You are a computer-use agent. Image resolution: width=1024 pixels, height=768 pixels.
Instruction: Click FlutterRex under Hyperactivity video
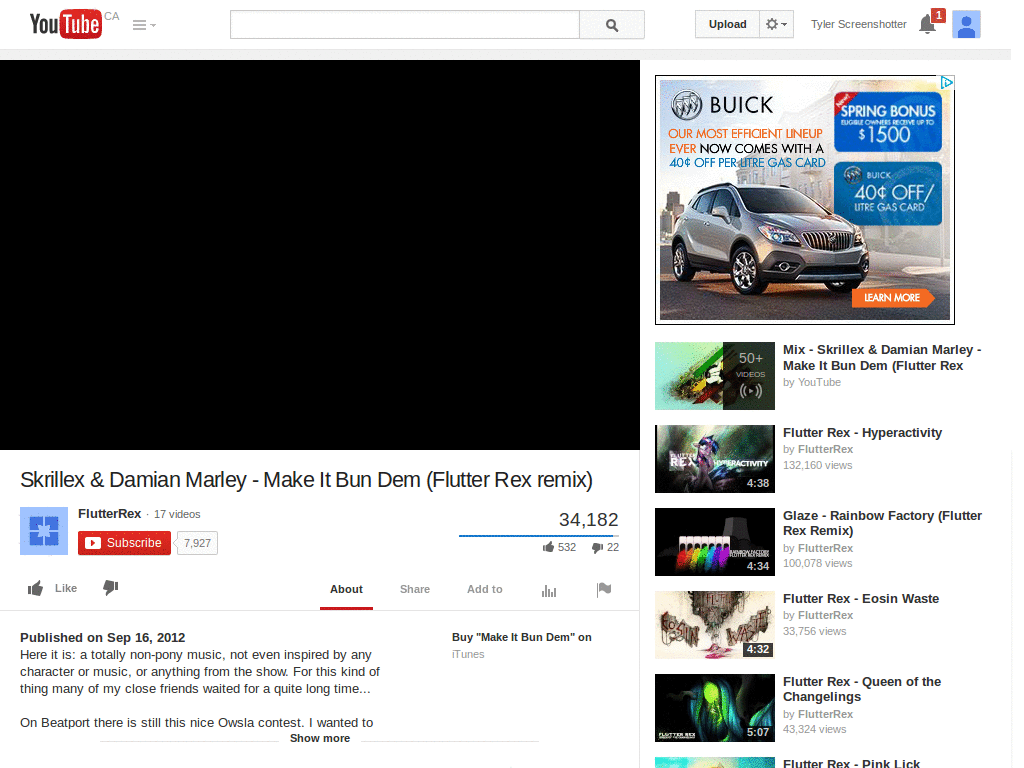825,449
